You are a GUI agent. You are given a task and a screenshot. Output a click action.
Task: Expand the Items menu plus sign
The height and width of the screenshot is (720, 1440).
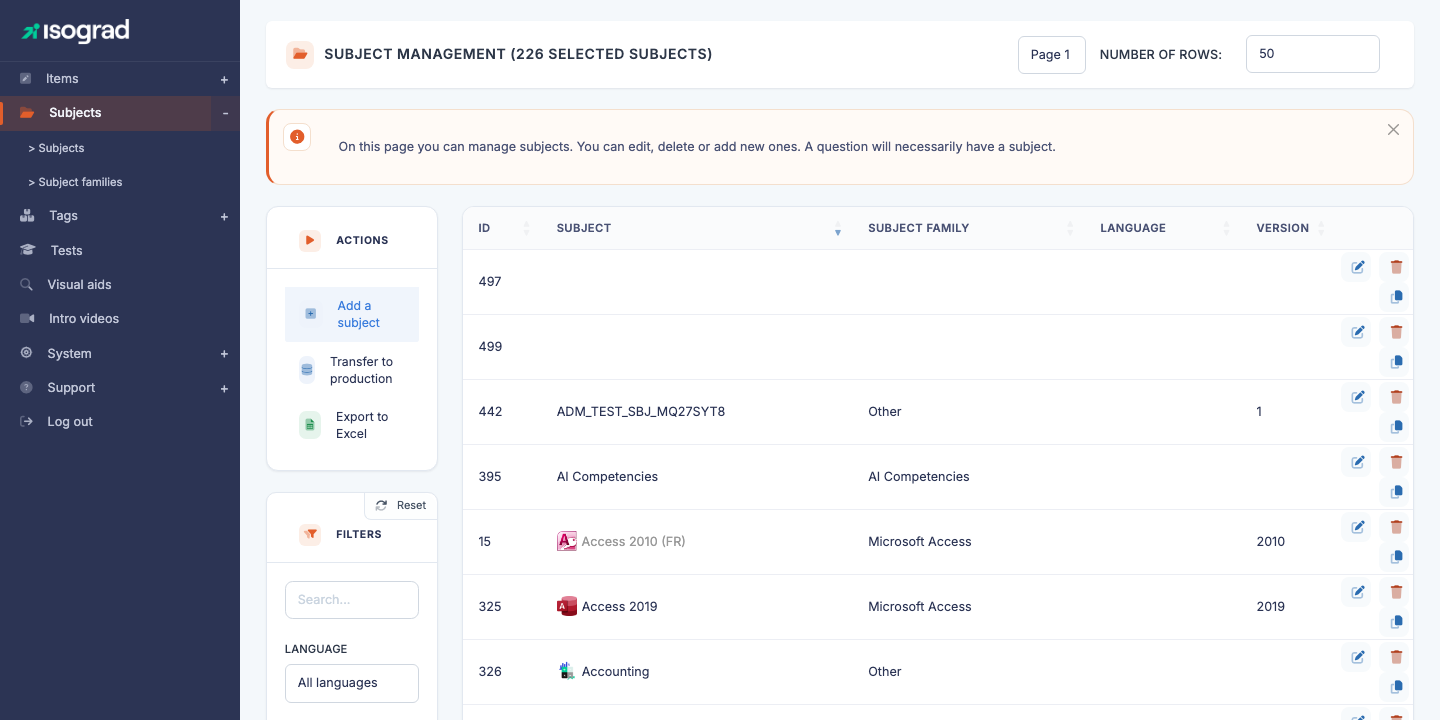coord(224,79)
